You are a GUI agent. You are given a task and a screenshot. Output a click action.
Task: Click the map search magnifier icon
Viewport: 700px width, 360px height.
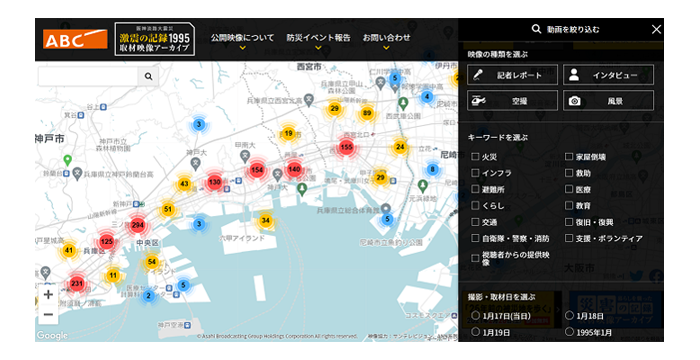(148, 76)
